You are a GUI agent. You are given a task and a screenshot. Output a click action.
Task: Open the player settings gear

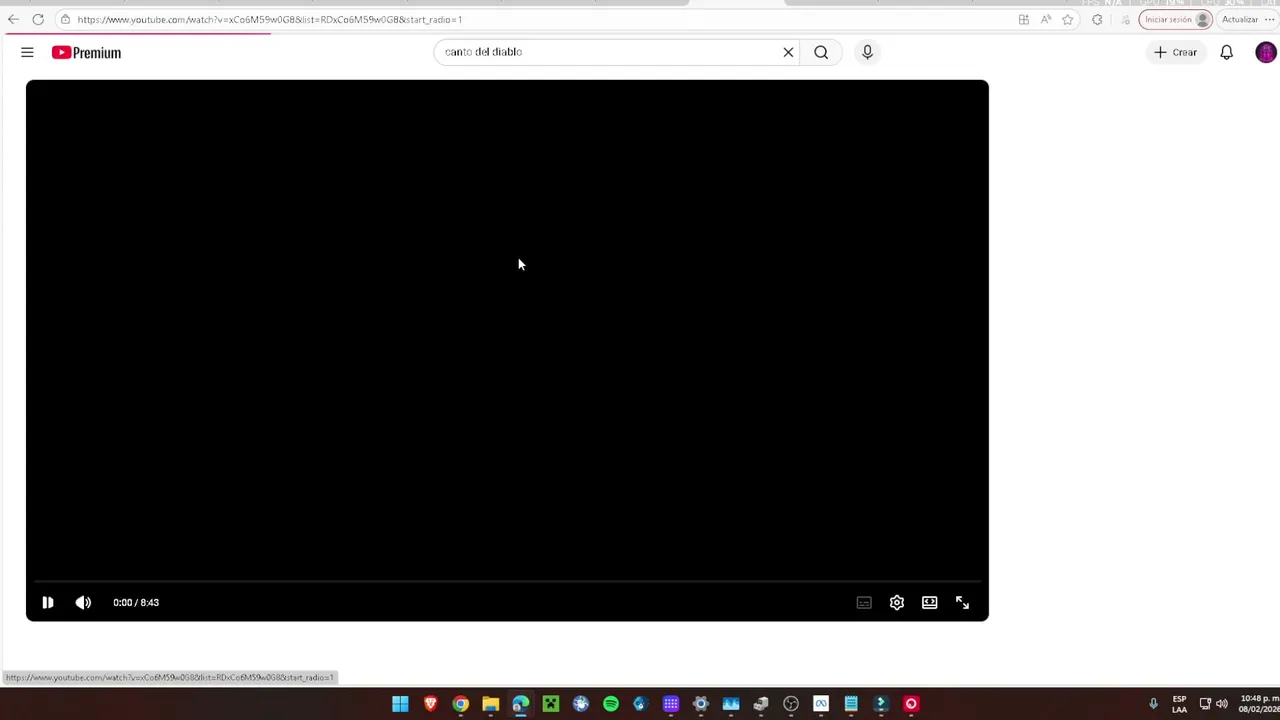[897, 602]
